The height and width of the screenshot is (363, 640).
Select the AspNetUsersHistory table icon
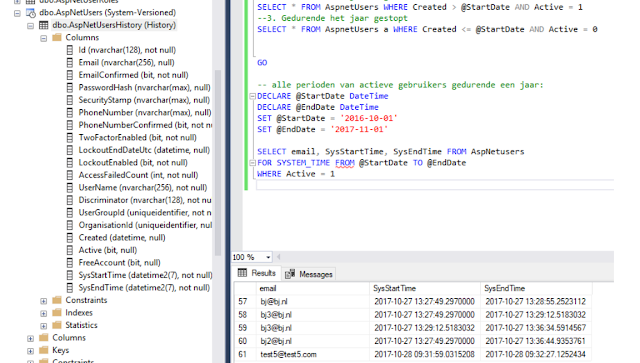[x=44, y=25]
